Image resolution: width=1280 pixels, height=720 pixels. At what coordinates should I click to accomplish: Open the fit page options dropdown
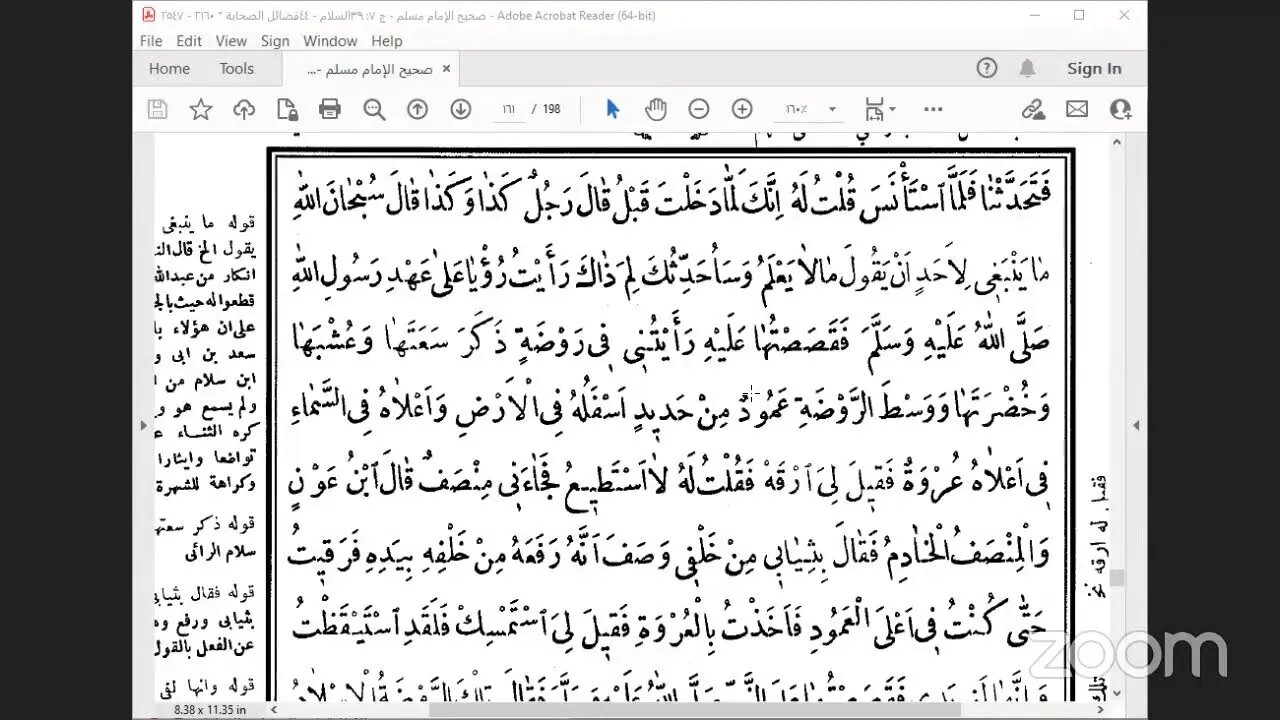880,109
